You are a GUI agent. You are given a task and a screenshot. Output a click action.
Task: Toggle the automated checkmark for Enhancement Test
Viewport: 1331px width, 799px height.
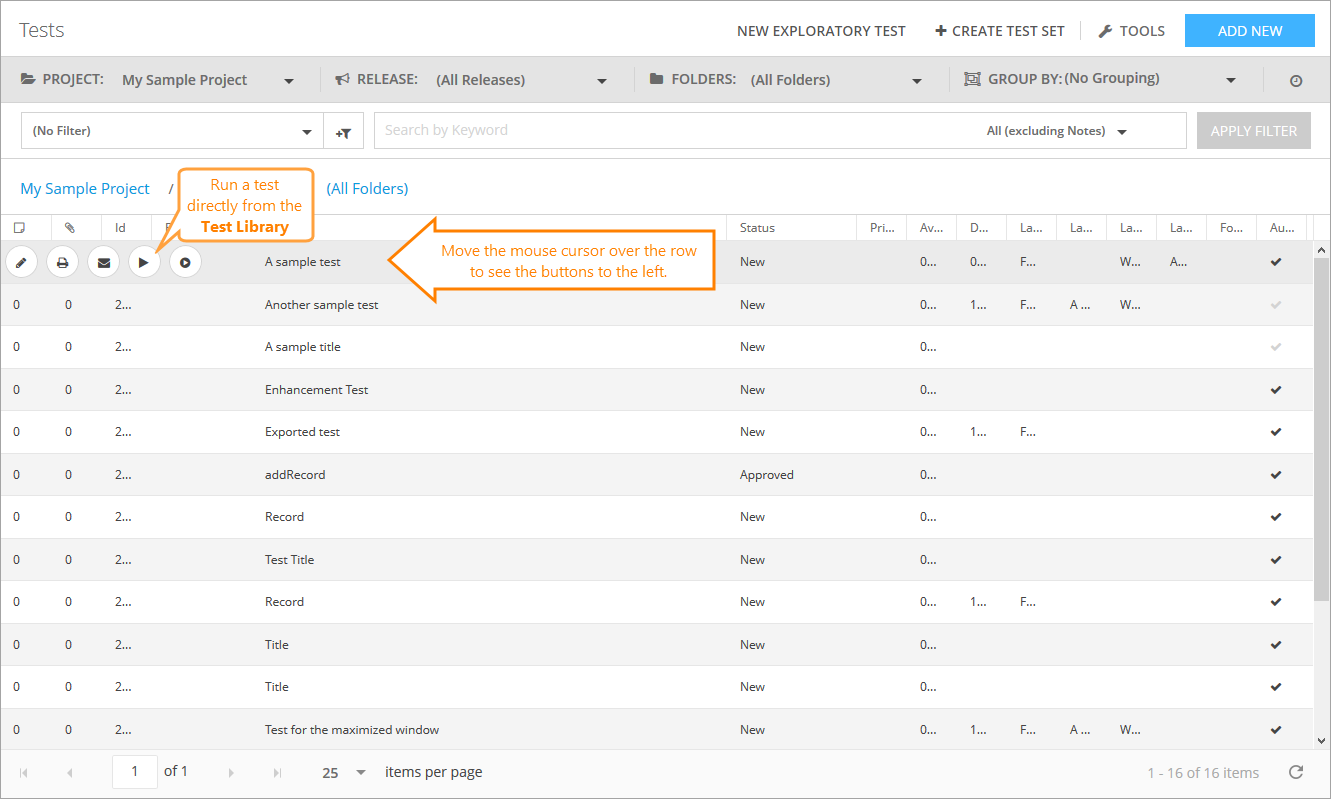[1275, 390]
